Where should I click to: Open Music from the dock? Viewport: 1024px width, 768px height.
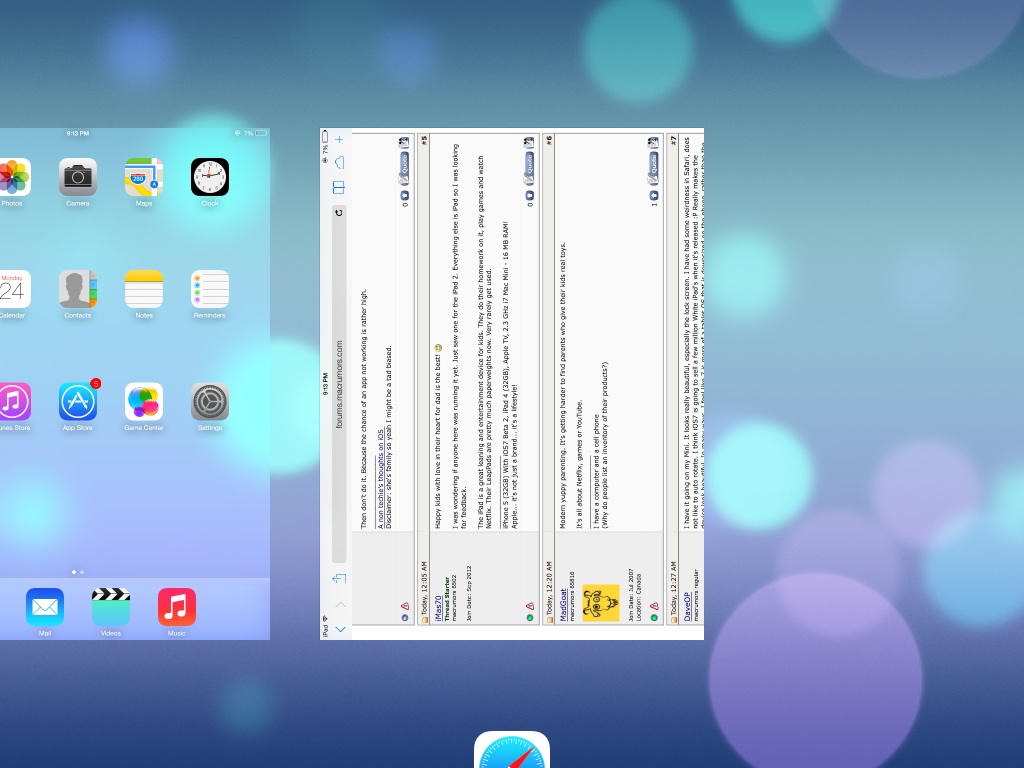(x=176, y=607)
